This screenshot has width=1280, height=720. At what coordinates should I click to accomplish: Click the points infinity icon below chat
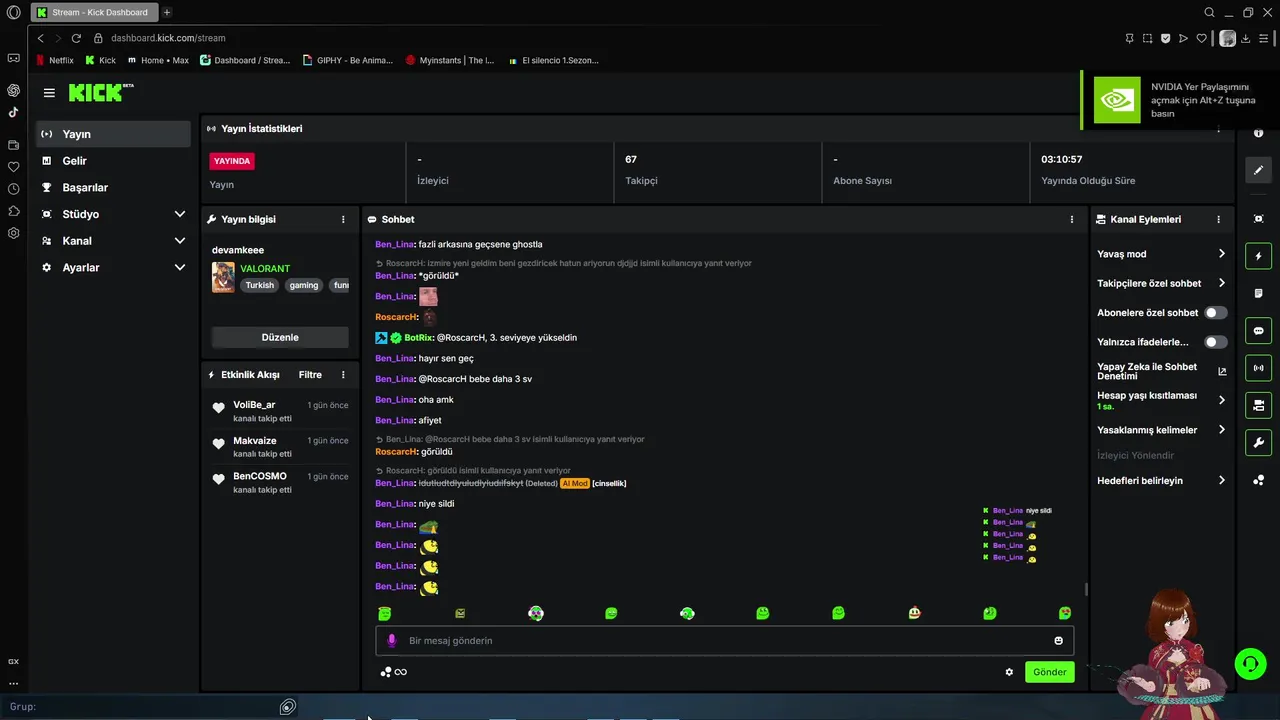[x=394, y=672]
